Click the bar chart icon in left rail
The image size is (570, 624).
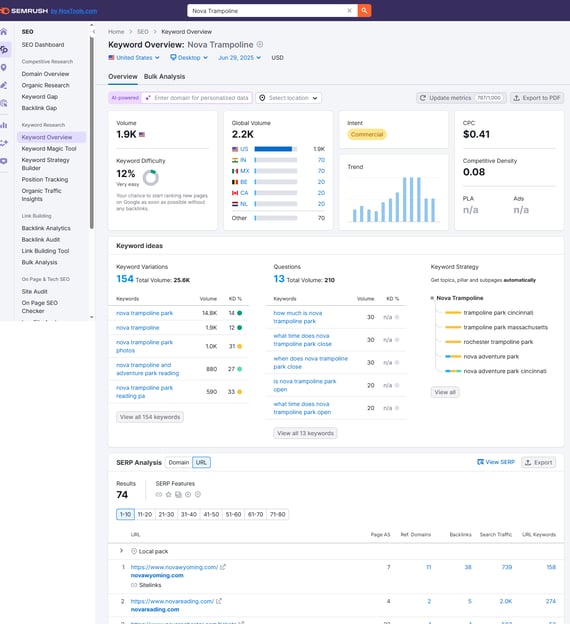(x=4, y=125)
